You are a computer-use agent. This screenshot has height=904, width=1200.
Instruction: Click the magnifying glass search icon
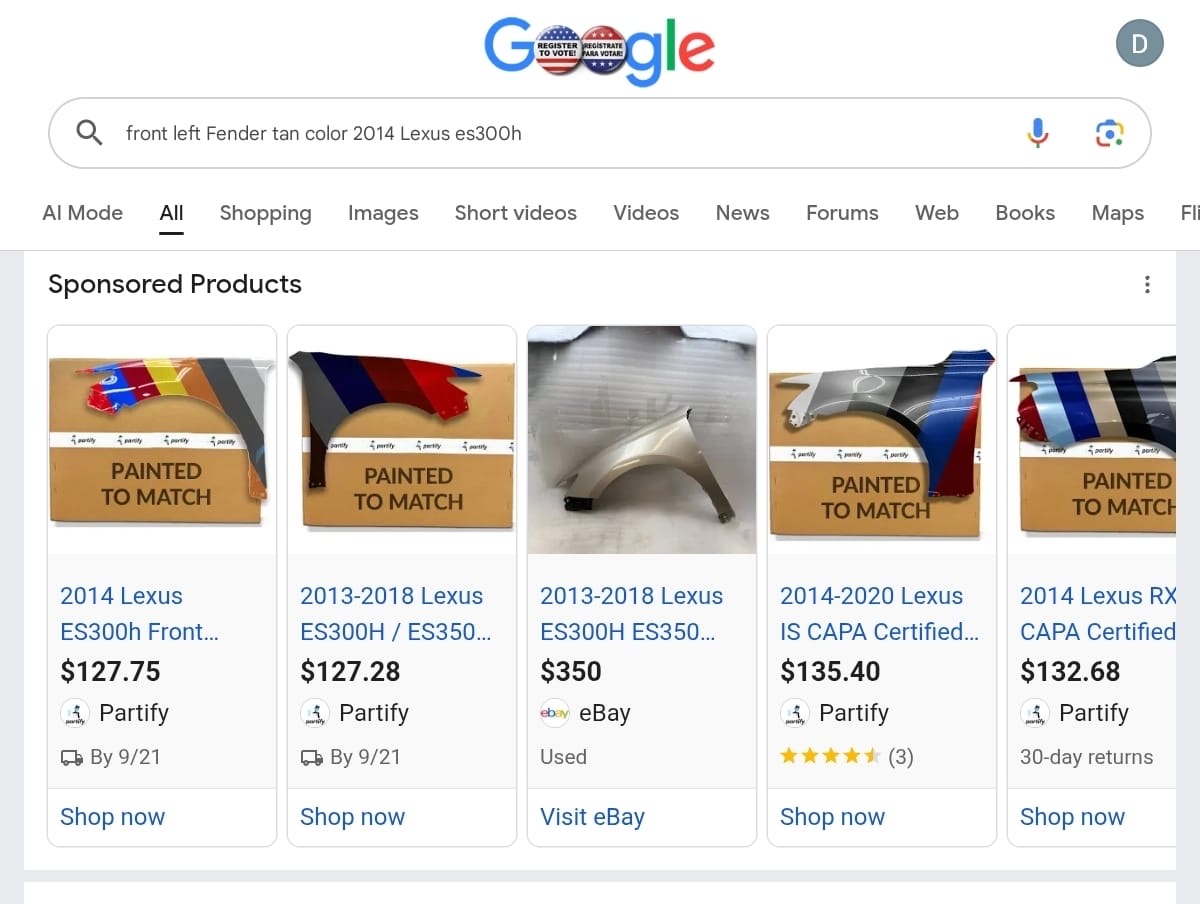[x=89, y=133]
